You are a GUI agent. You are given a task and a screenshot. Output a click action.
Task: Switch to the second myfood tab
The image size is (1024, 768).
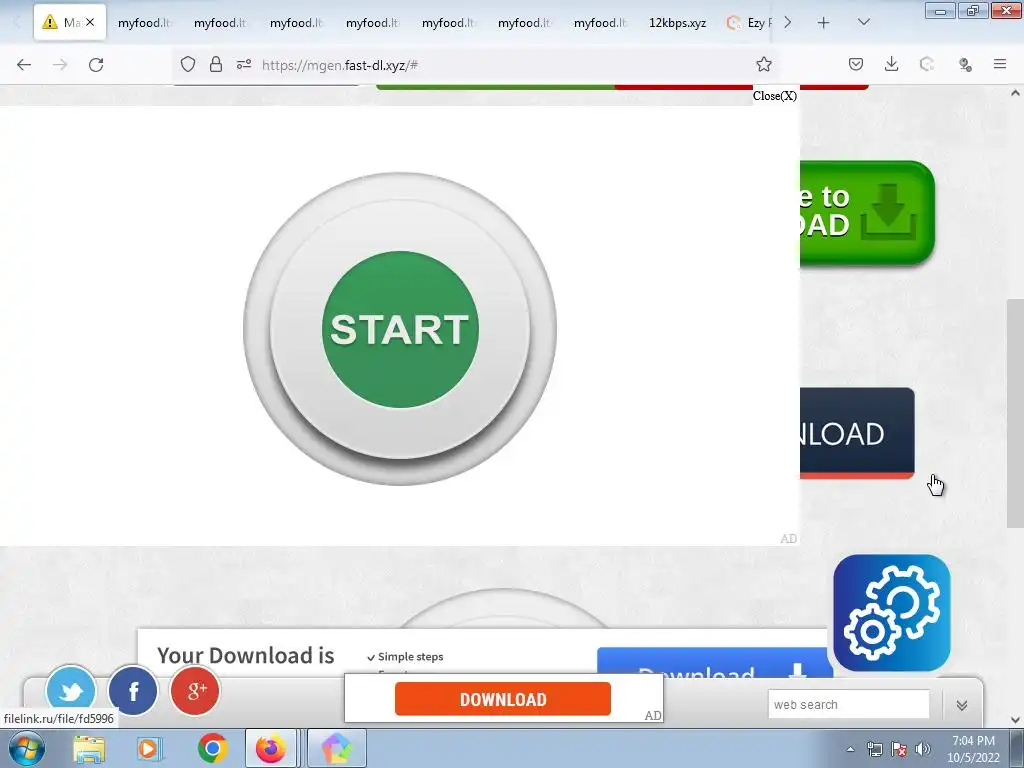(x=219, y=23)
